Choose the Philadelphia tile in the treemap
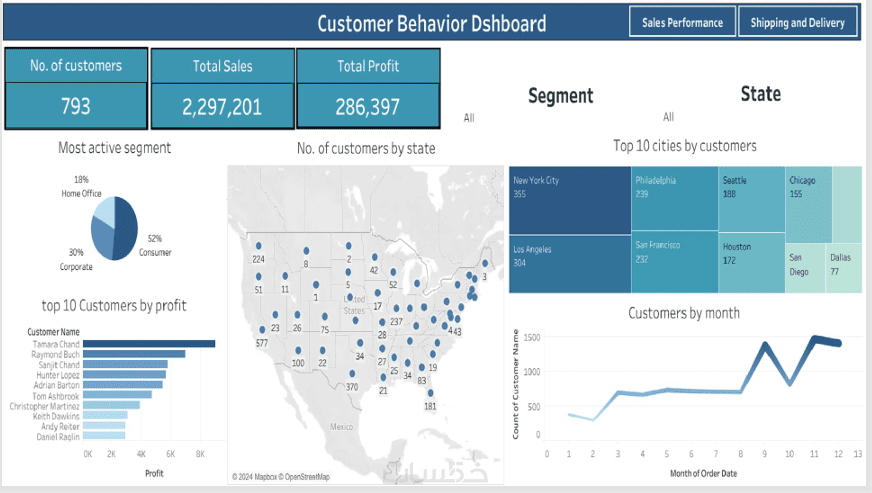 675,198
